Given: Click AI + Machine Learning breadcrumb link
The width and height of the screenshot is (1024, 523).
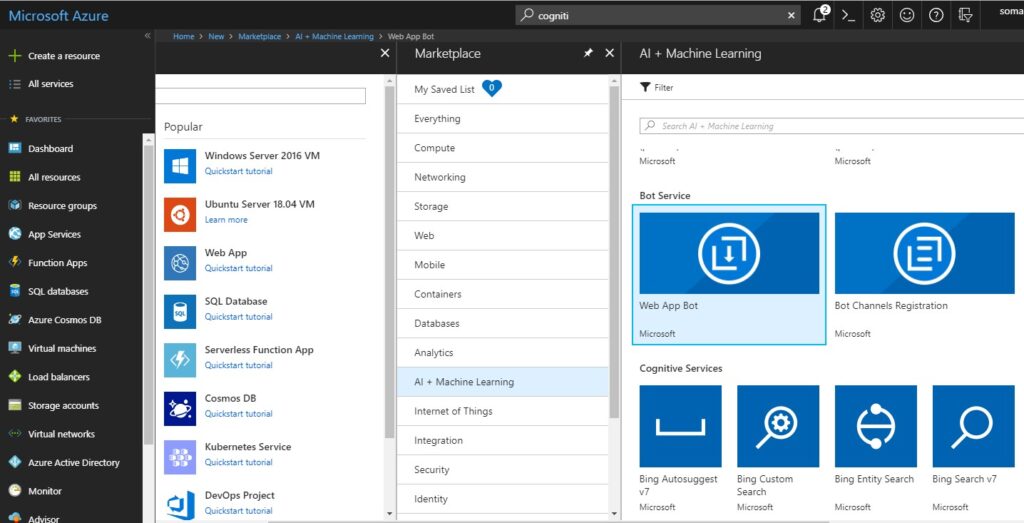Looking at the screenshot, I should (334, 37).
